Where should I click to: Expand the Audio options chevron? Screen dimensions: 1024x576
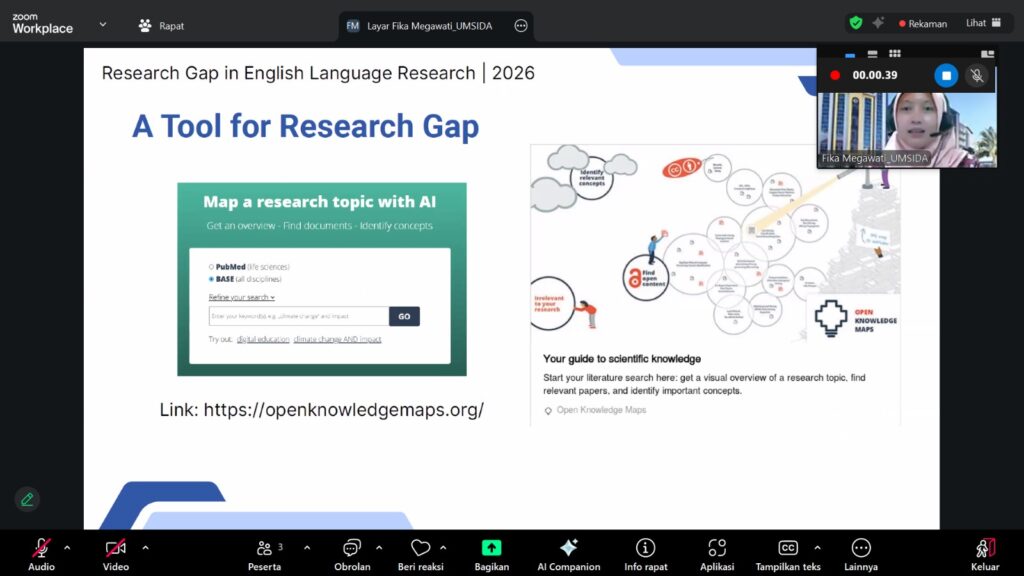pyautogui.click(x=66, y=549)
